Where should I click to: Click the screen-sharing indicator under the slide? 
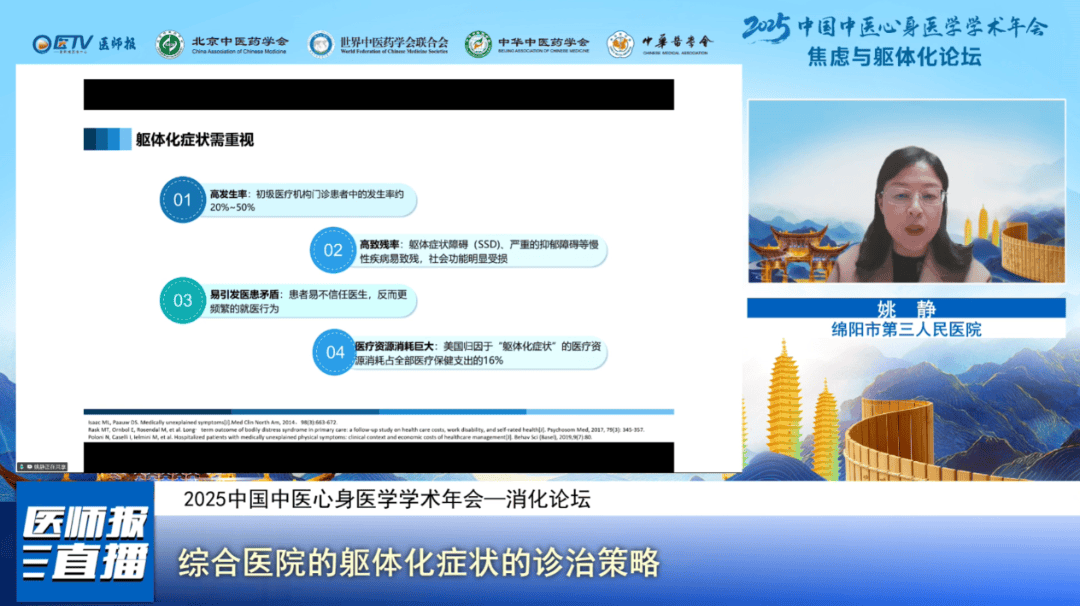[42, 467]
